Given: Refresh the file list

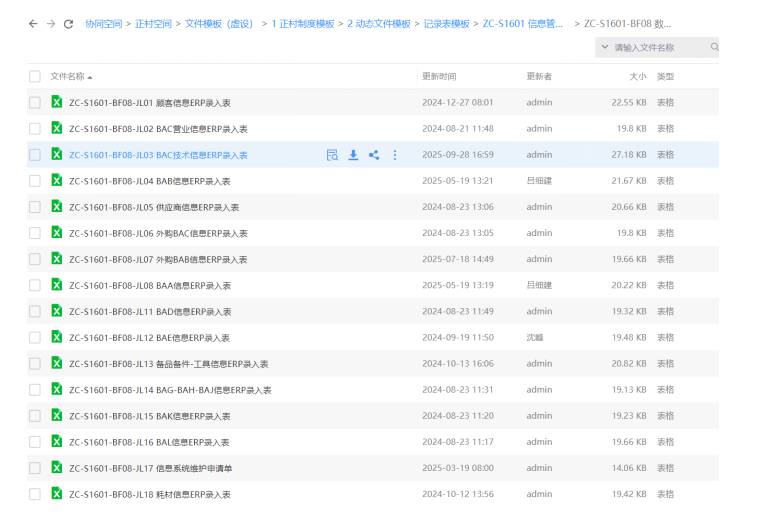Looking at the screenshot, I should click(68, 23).
